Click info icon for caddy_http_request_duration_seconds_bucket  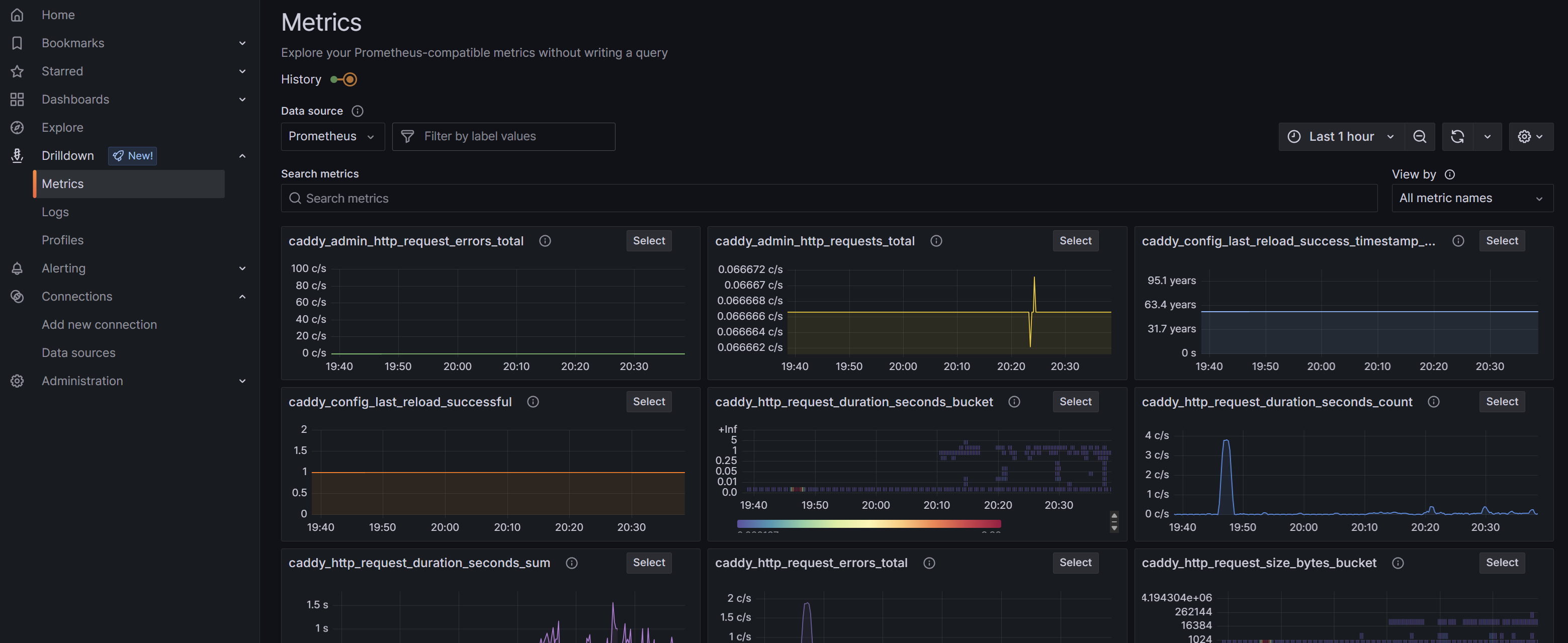pos(1014,402)
